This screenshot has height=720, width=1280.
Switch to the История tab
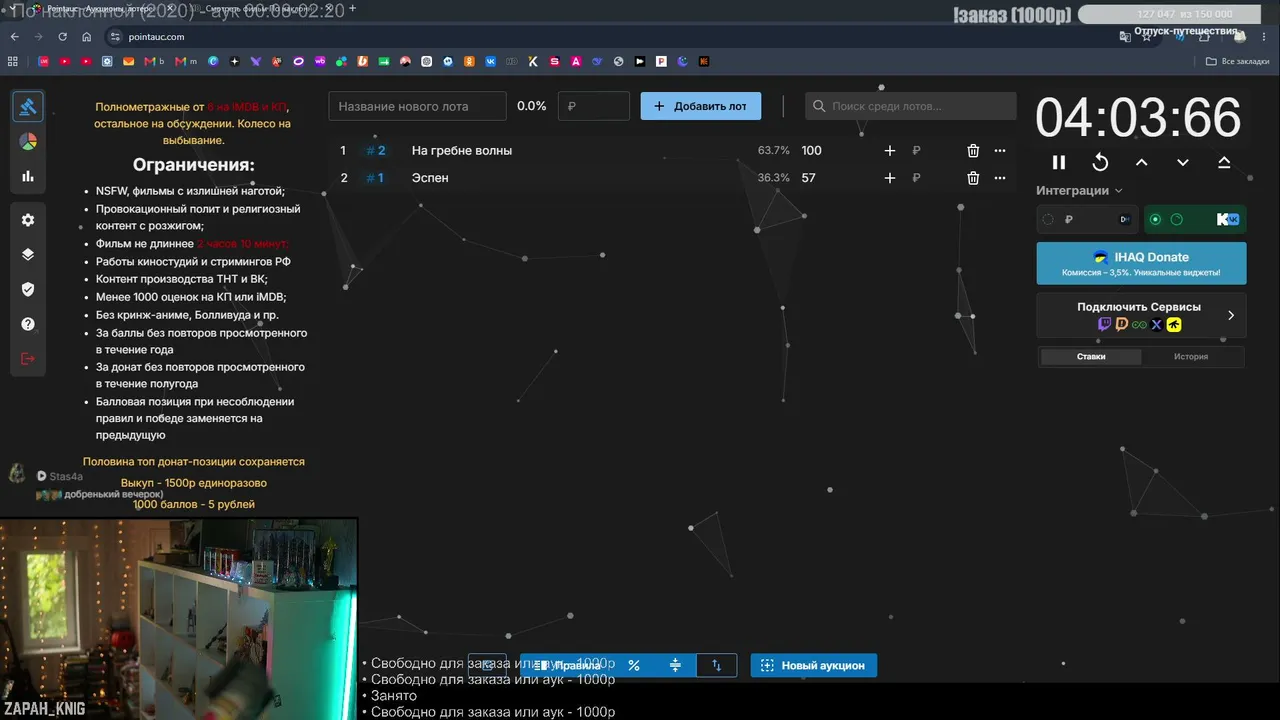1191,356
